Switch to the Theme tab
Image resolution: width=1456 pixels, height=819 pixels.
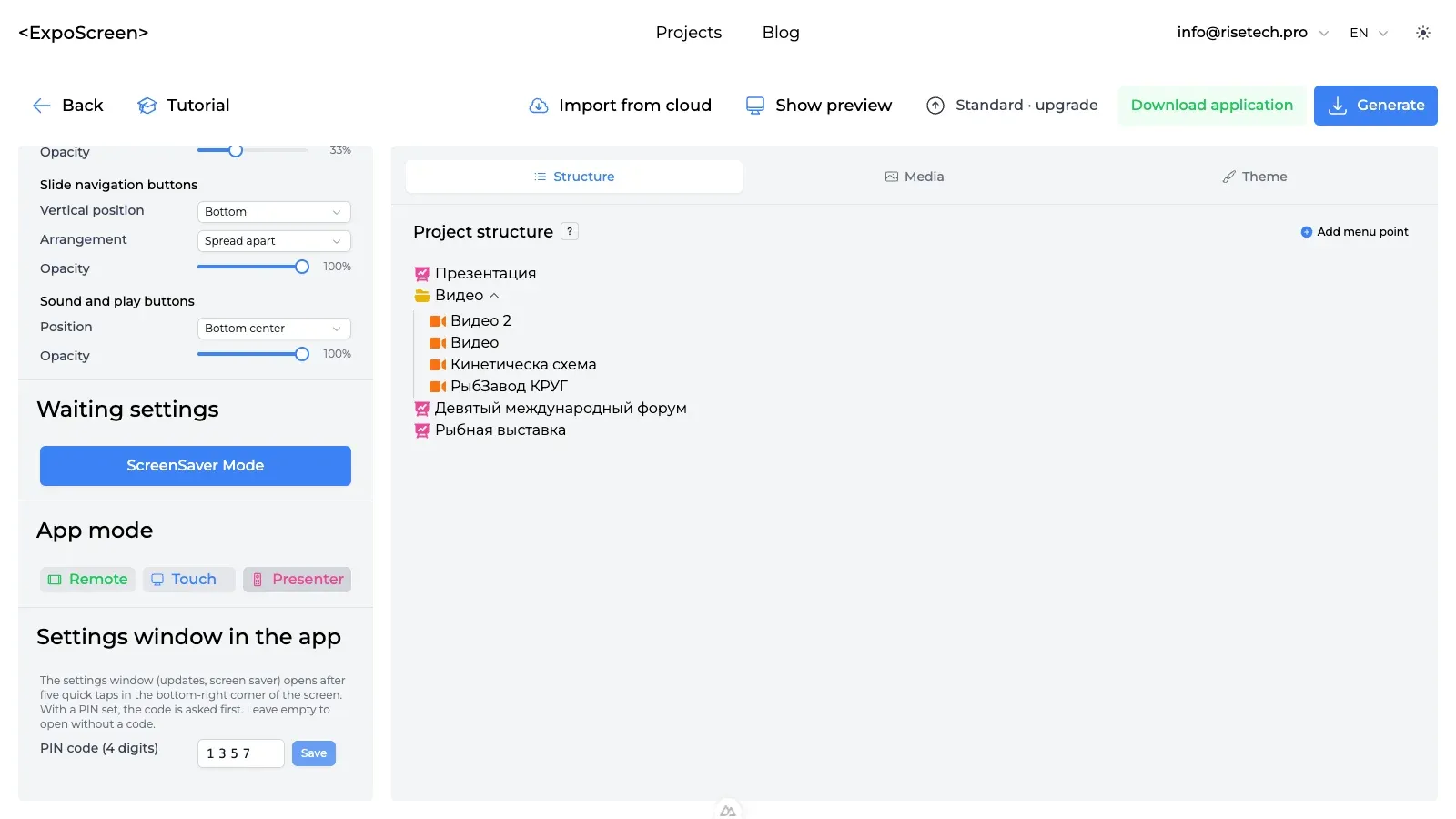tap(1255, 177)
